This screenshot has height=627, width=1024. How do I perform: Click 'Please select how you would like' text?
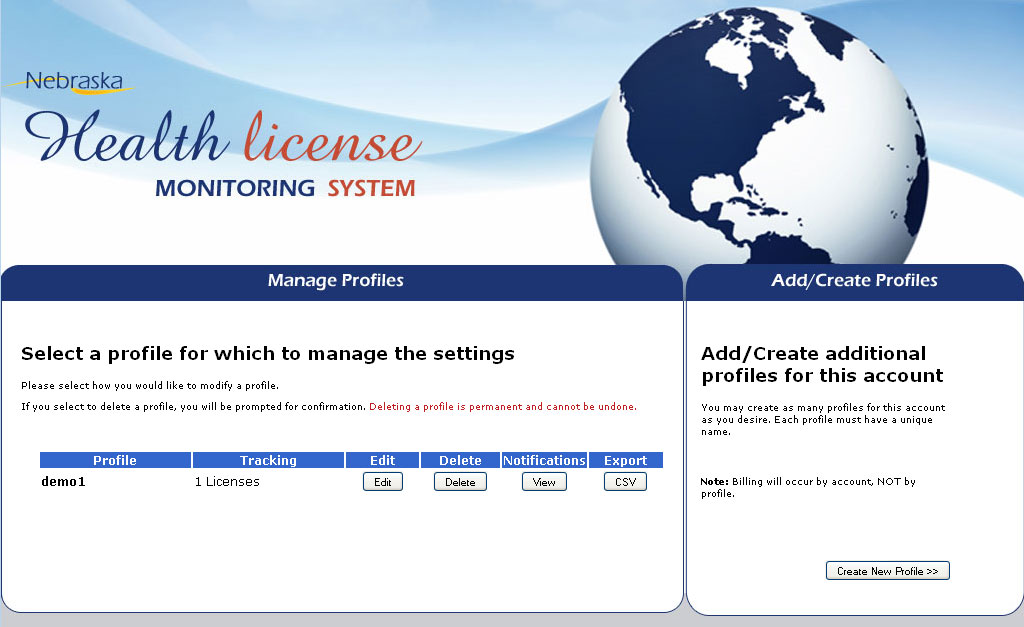150,385
